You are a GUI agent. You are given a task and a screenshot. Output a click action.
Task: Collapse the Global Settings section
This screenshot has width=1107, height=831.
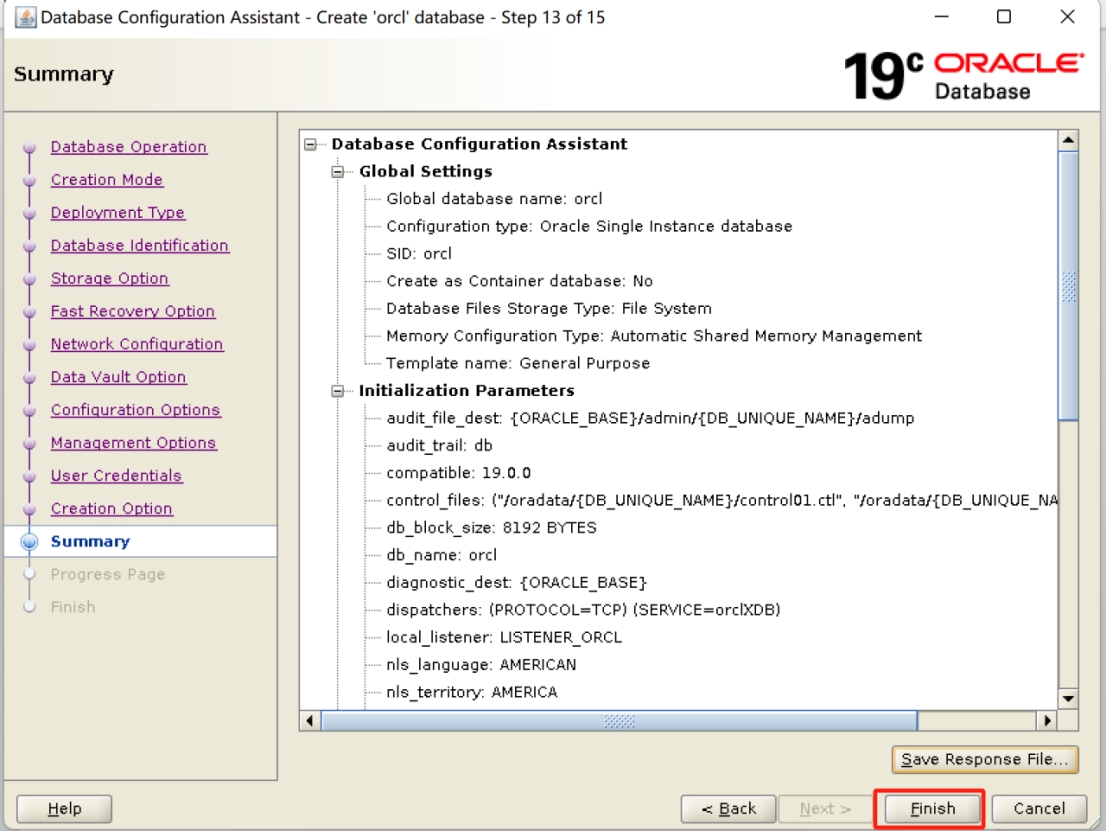tap(337, 172)
